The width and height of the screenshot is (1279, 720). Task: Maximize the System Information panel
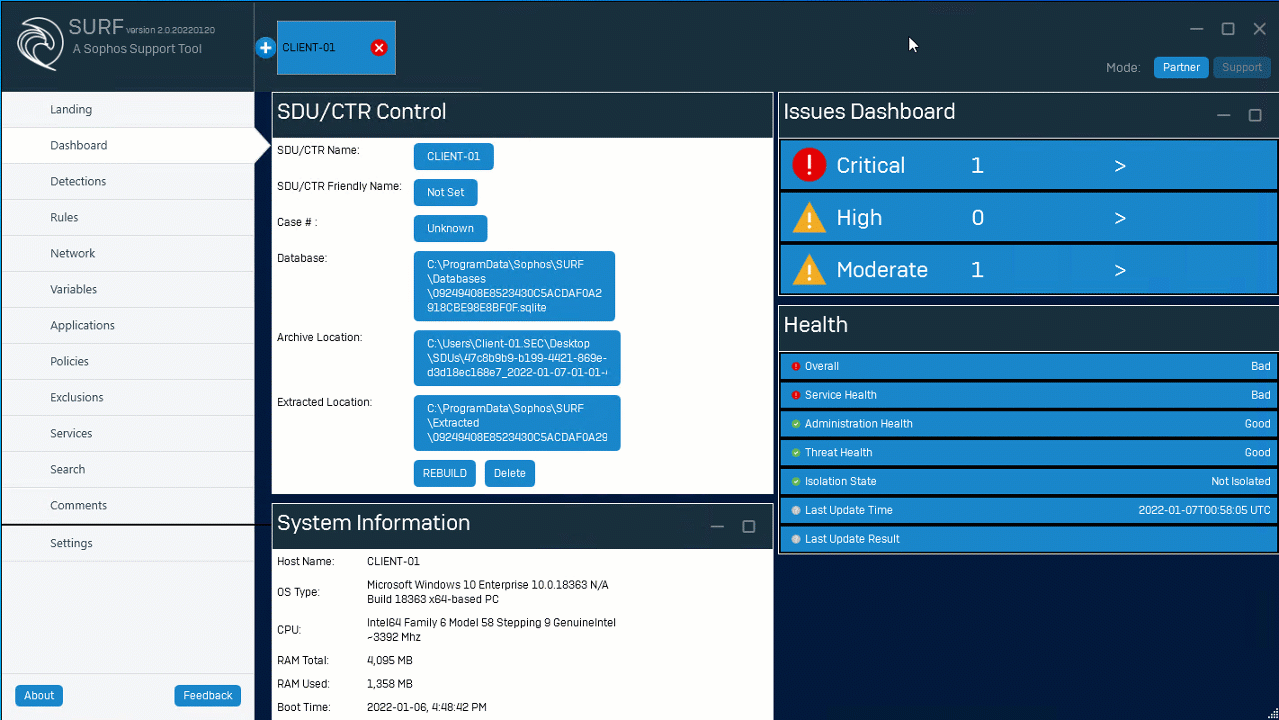(x=748, y=527)
